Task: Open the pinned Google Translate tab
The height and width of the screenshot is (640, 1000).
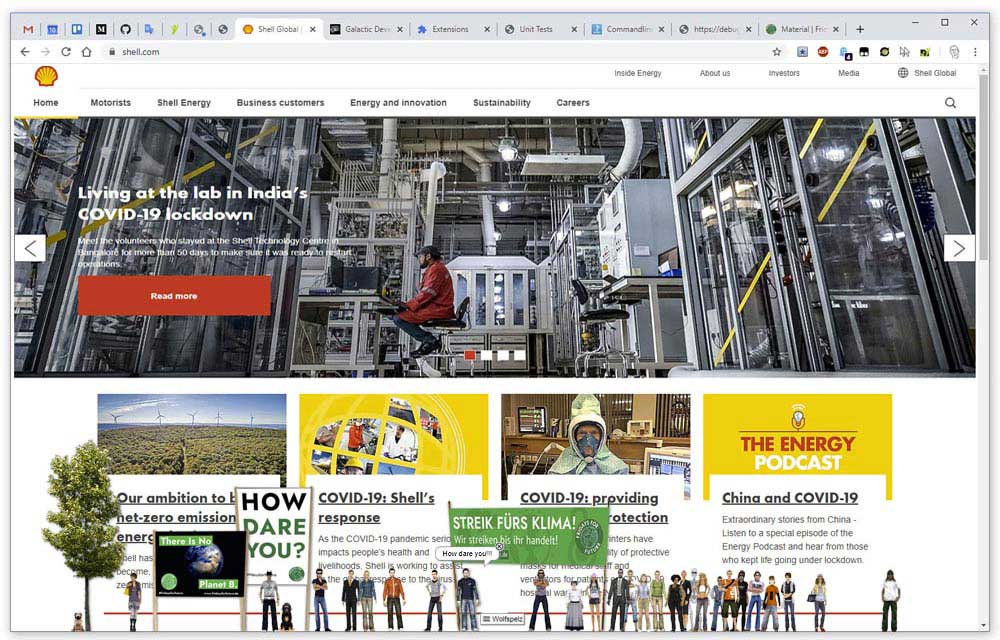Action: coord(149,29)
